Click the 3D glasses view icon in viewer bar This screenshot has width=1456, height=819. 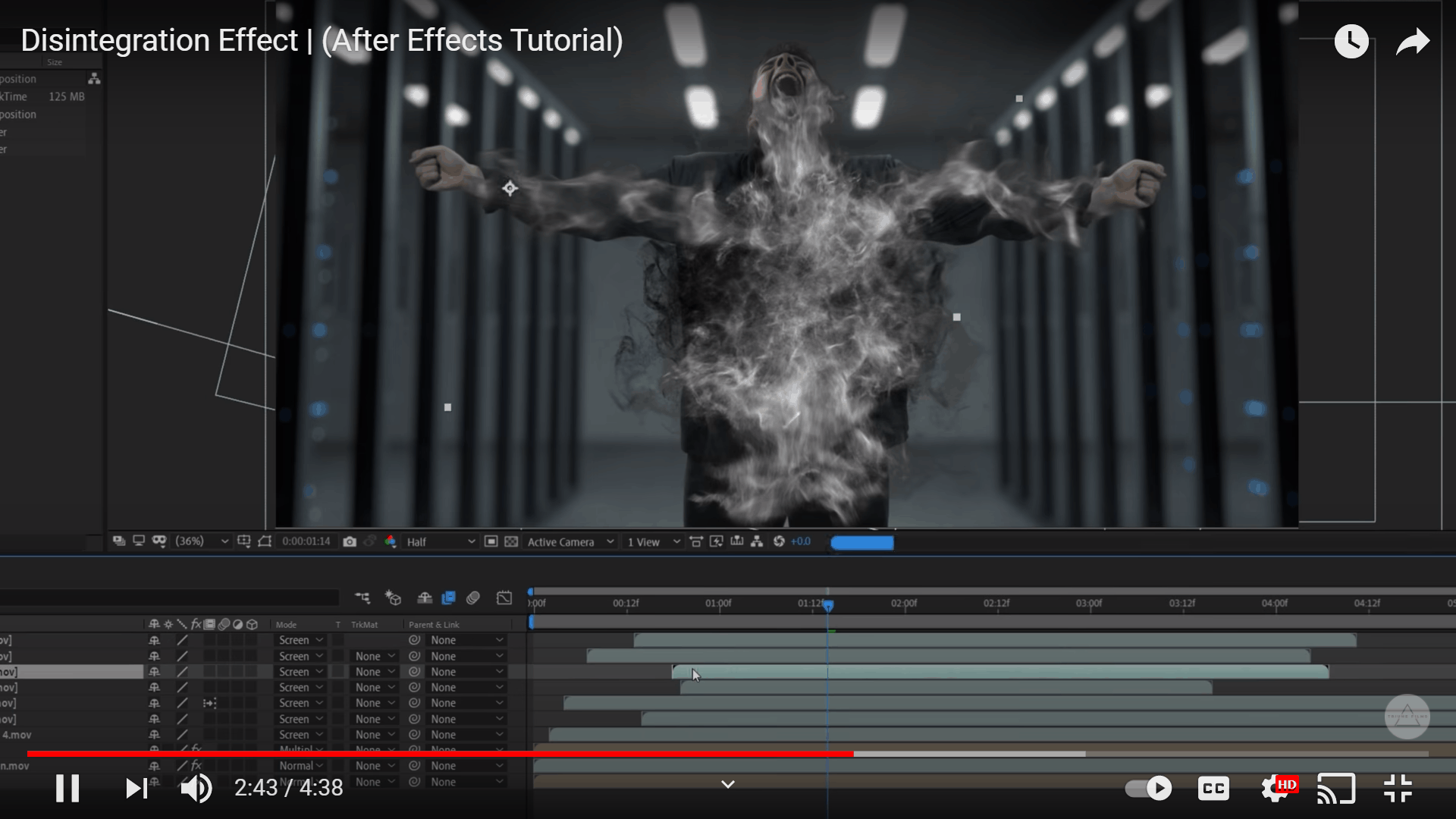[159, 541]
